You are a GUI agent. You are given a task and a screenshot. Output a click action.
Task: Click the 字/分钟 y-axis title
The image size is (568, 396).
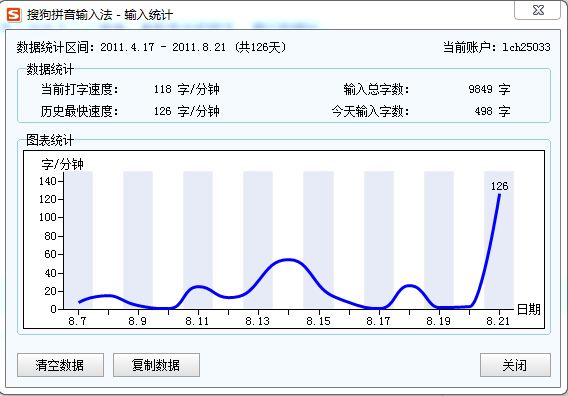coord(62,164)
